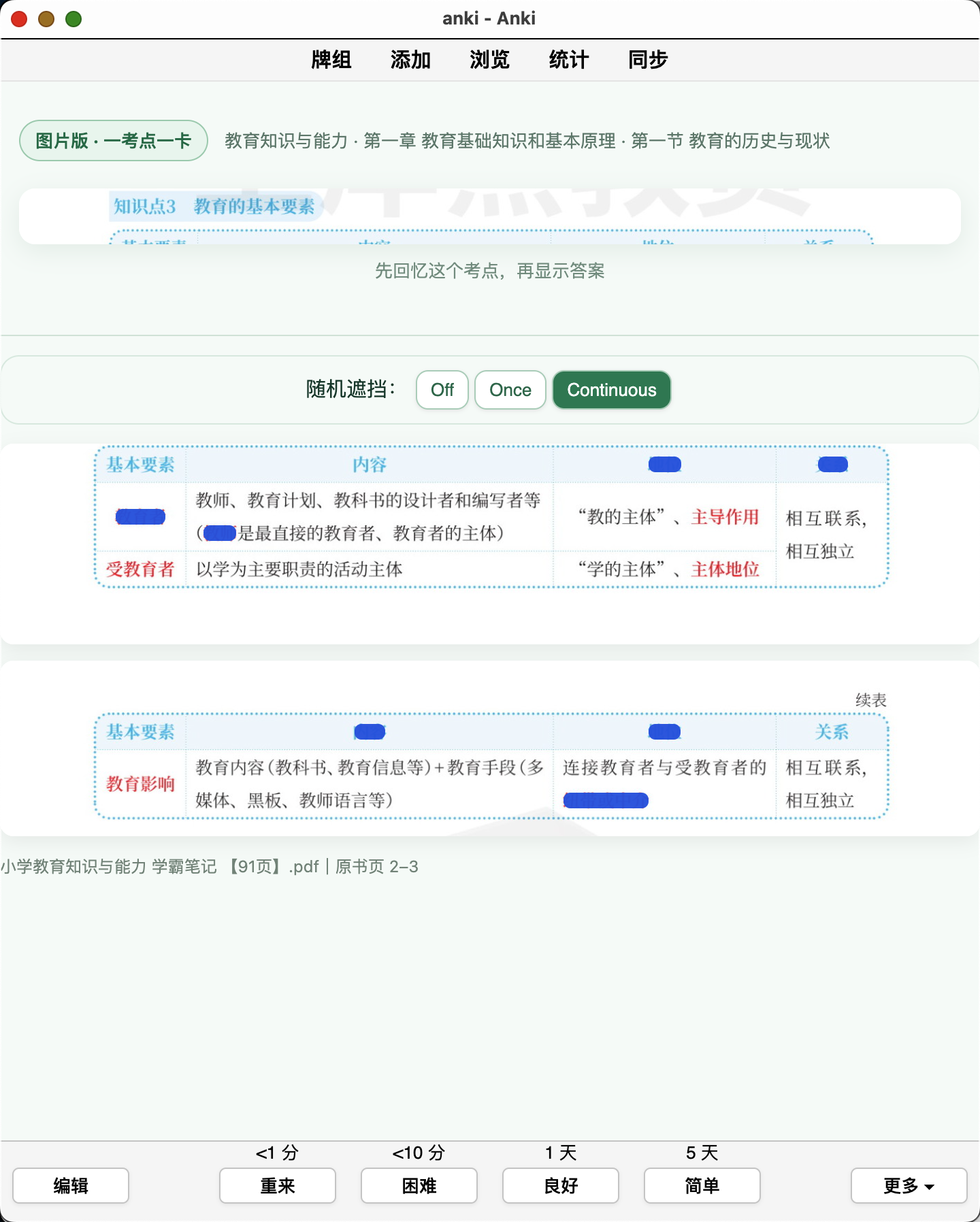980x1222 pixels.
Task: Reveal masked header above 连接教育者与受教育者的
Action: click(665, 732)
